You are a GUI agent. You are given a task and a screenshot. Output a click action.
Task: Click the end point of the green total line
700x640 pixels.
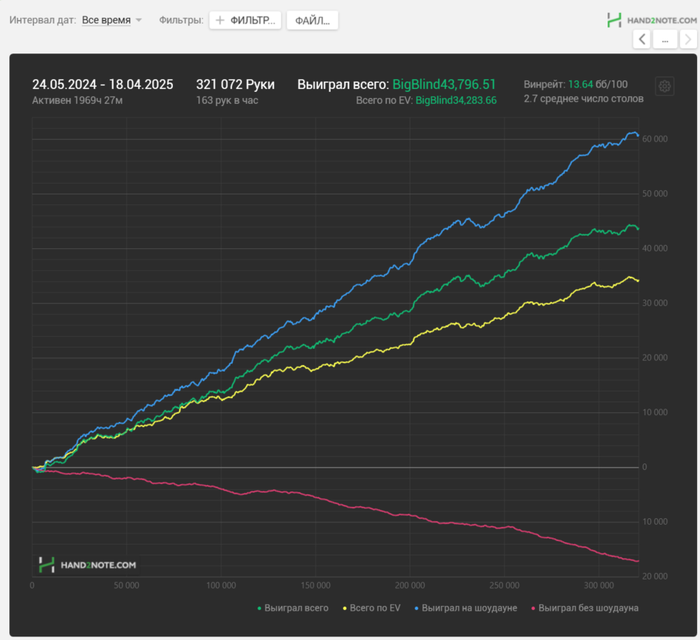(638, 229)
